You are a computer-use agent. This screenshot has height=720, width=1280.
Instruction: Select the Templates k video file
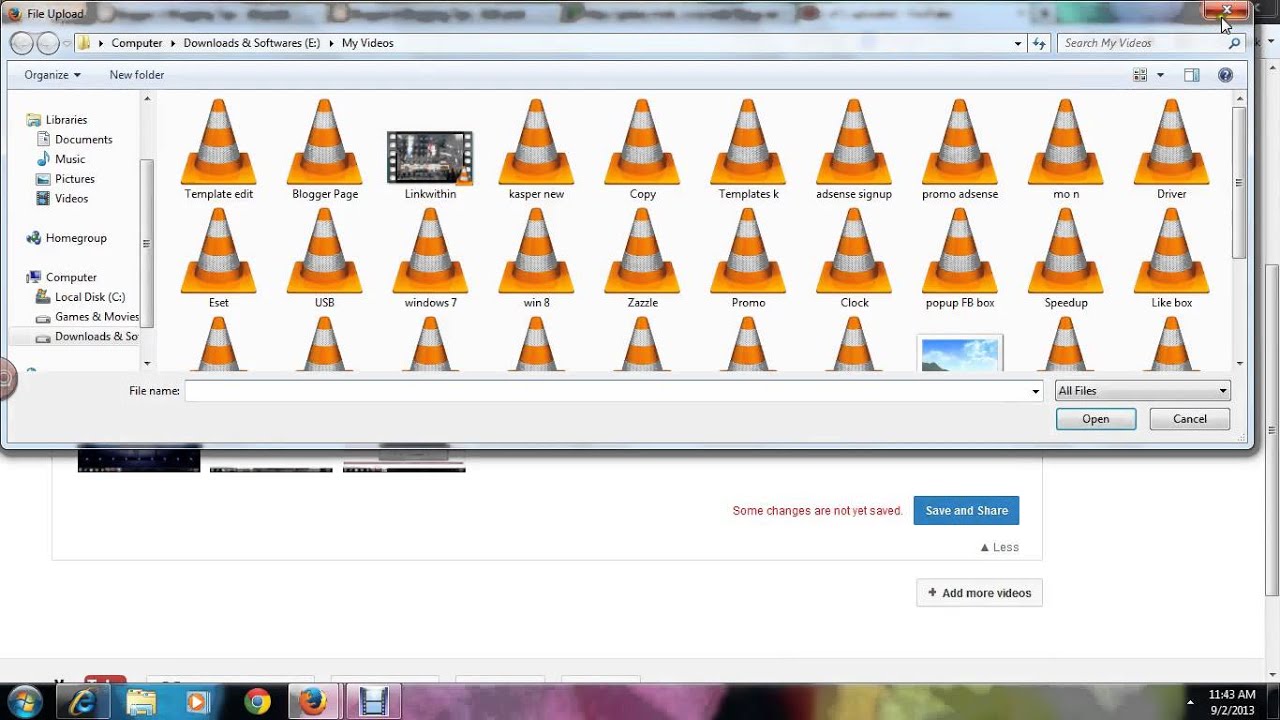[748, 150]
